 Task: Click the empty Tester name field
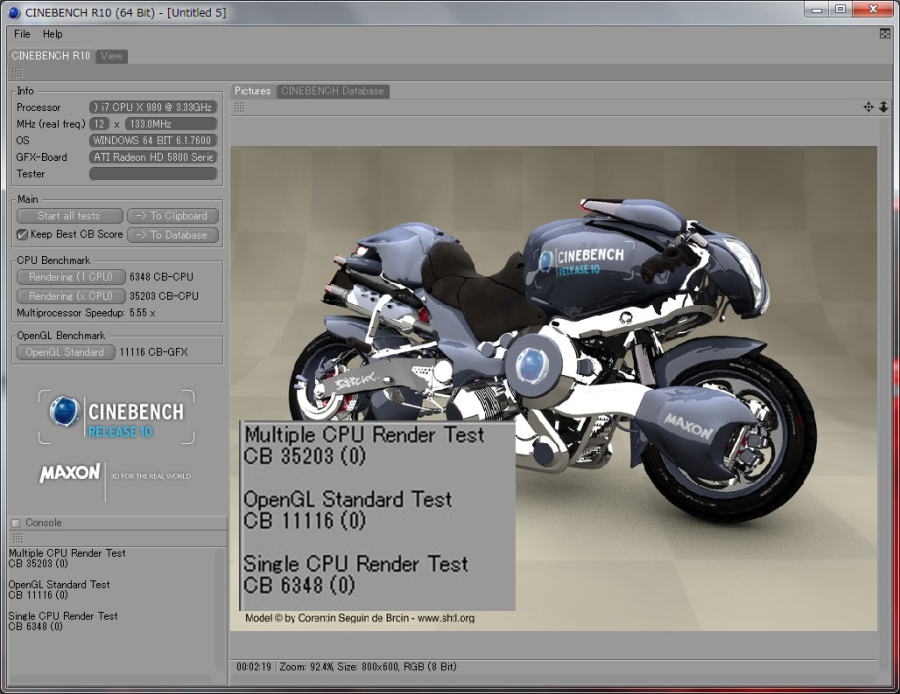(153, 174)
